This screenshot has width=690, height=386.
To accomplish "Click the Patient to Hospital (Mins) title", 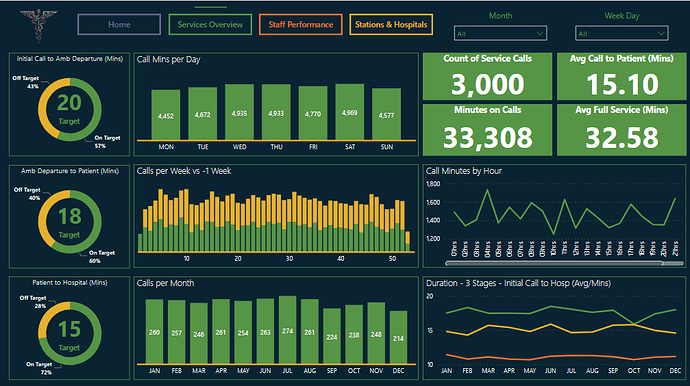I will point(70,283).
